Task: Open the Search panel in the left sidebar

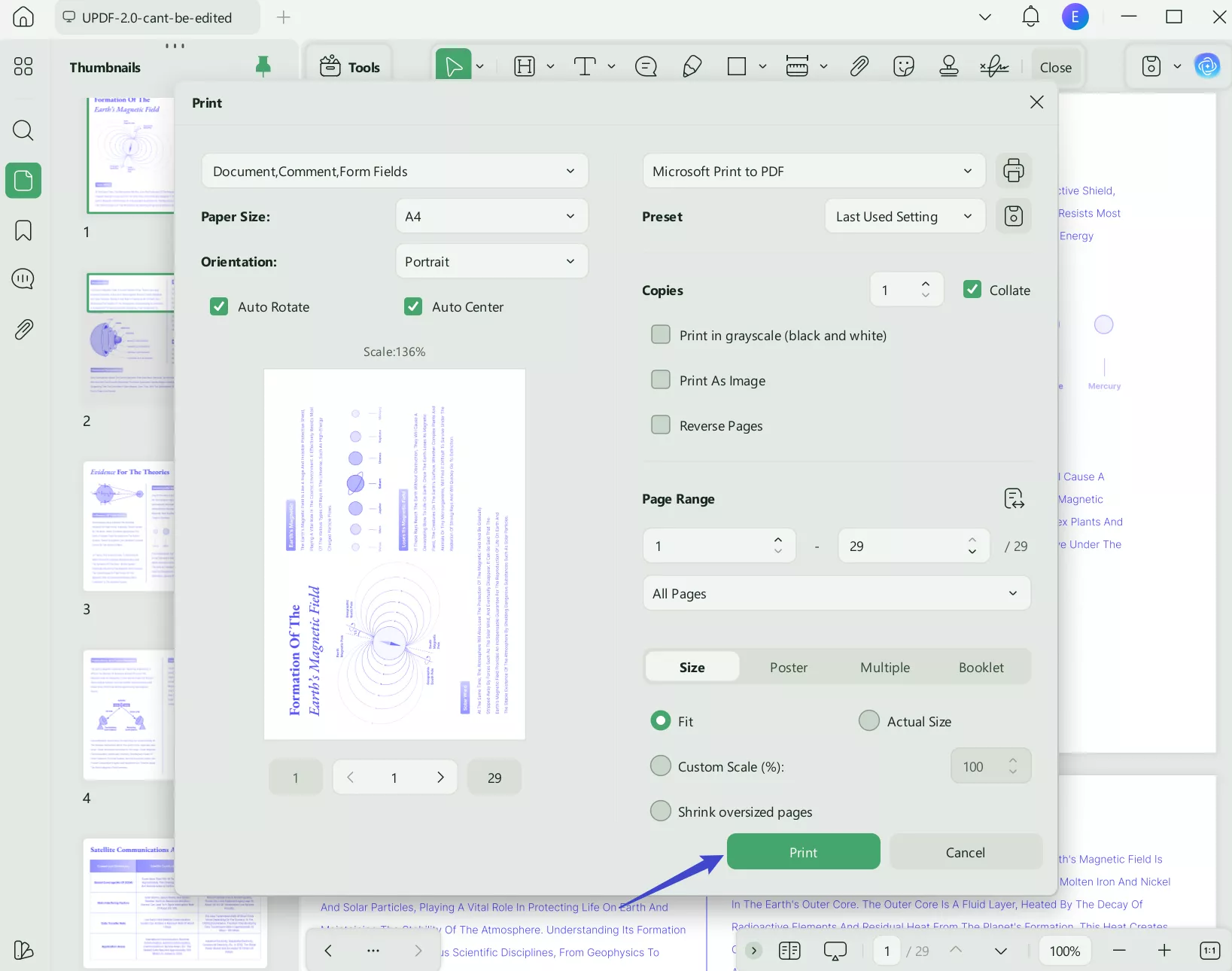Action: [23, 131]
